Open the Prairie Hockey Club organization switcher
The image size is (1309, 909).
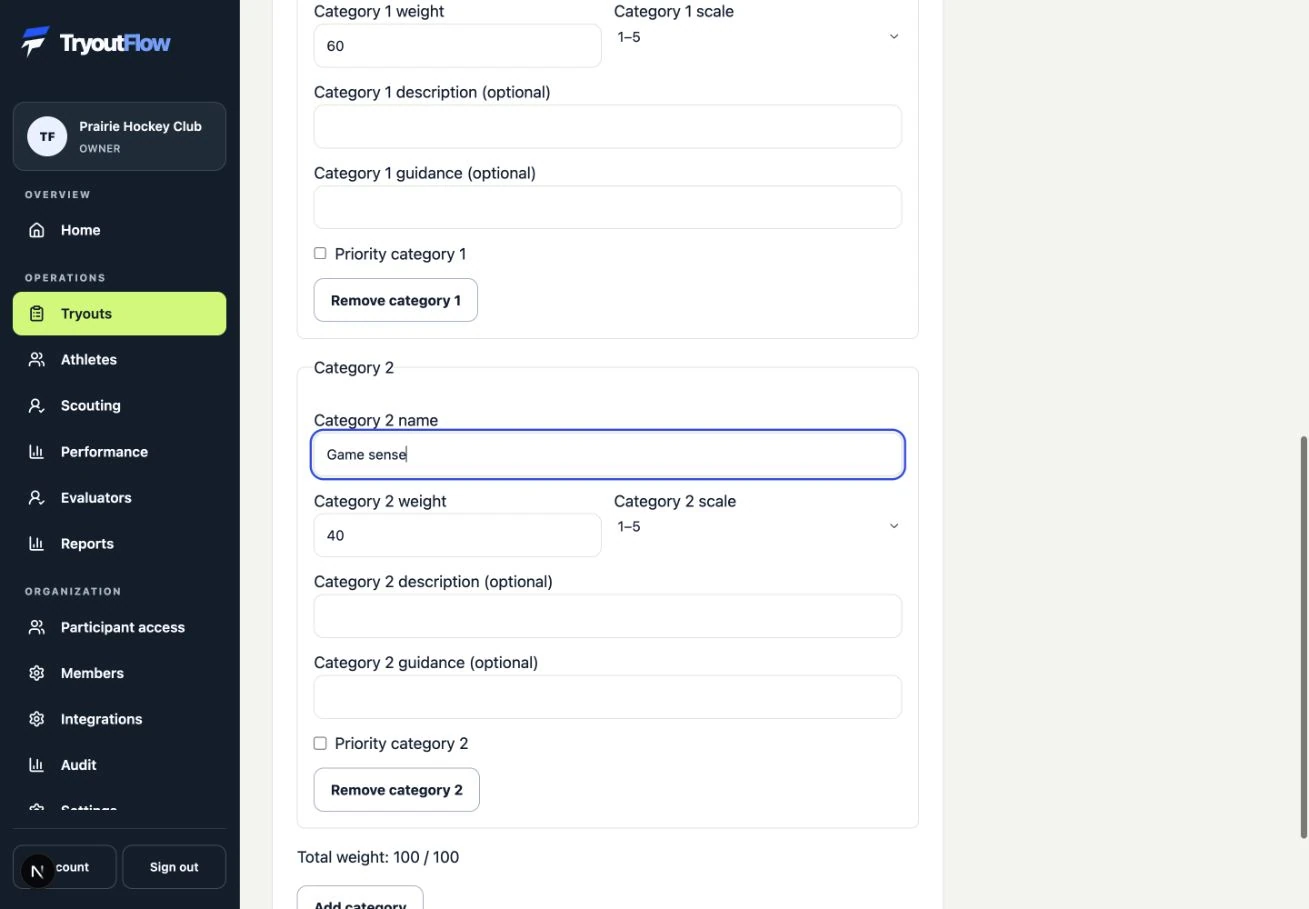point(119,137)
